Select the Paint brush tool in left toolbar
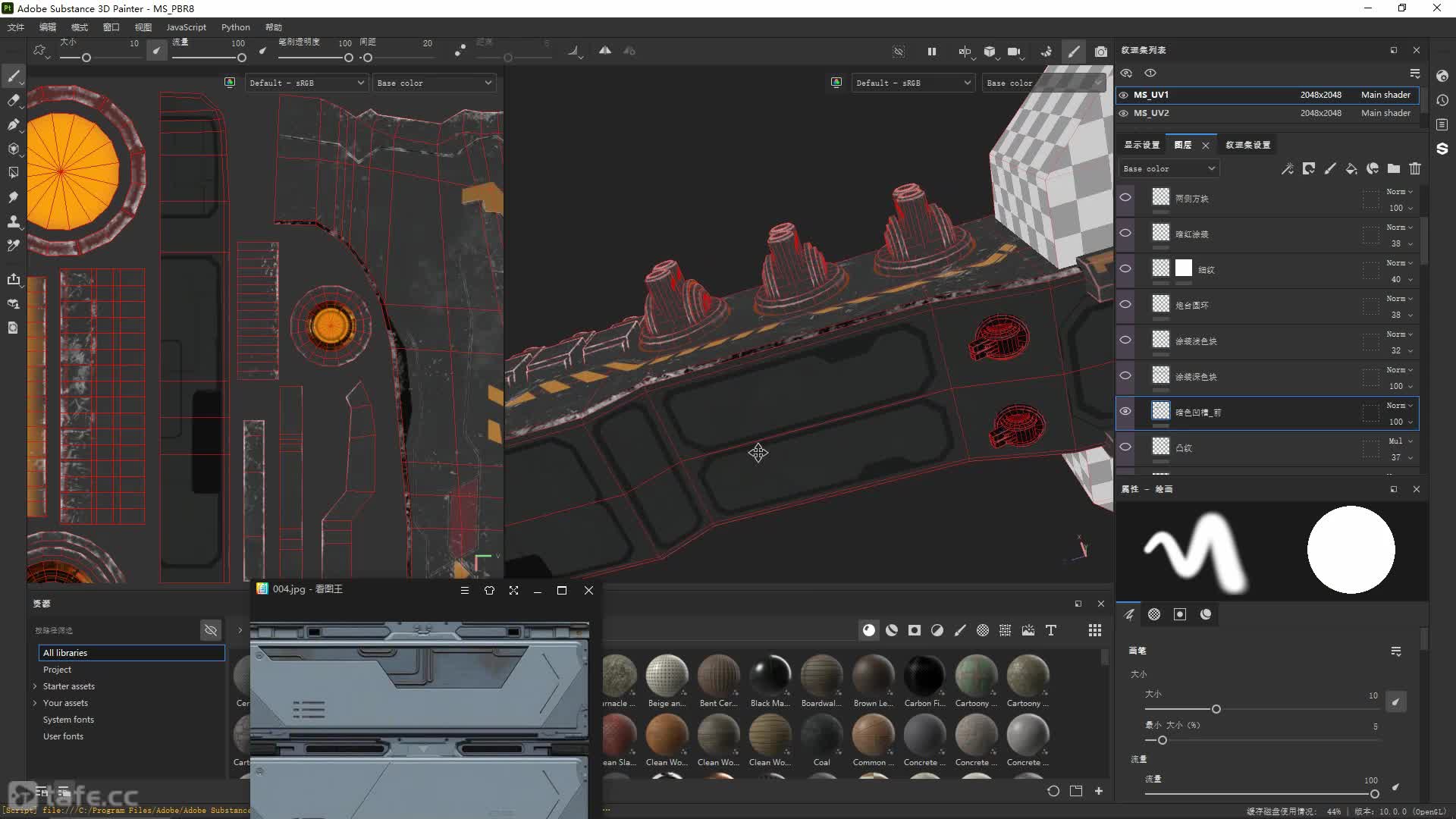This screenshot has height=819, width=1456. (13, 76)
